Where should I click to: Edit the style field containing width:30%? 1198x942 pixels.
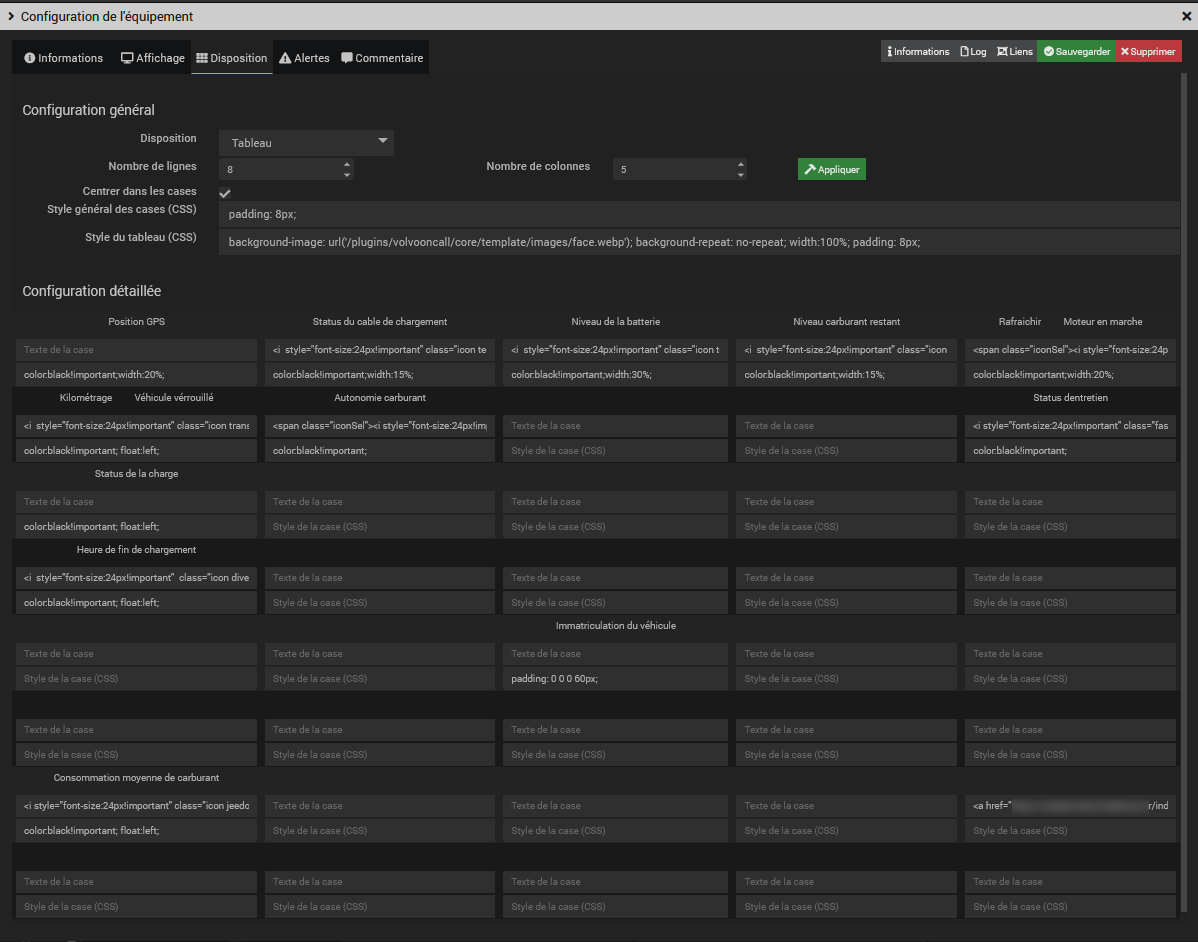point(615,374)
